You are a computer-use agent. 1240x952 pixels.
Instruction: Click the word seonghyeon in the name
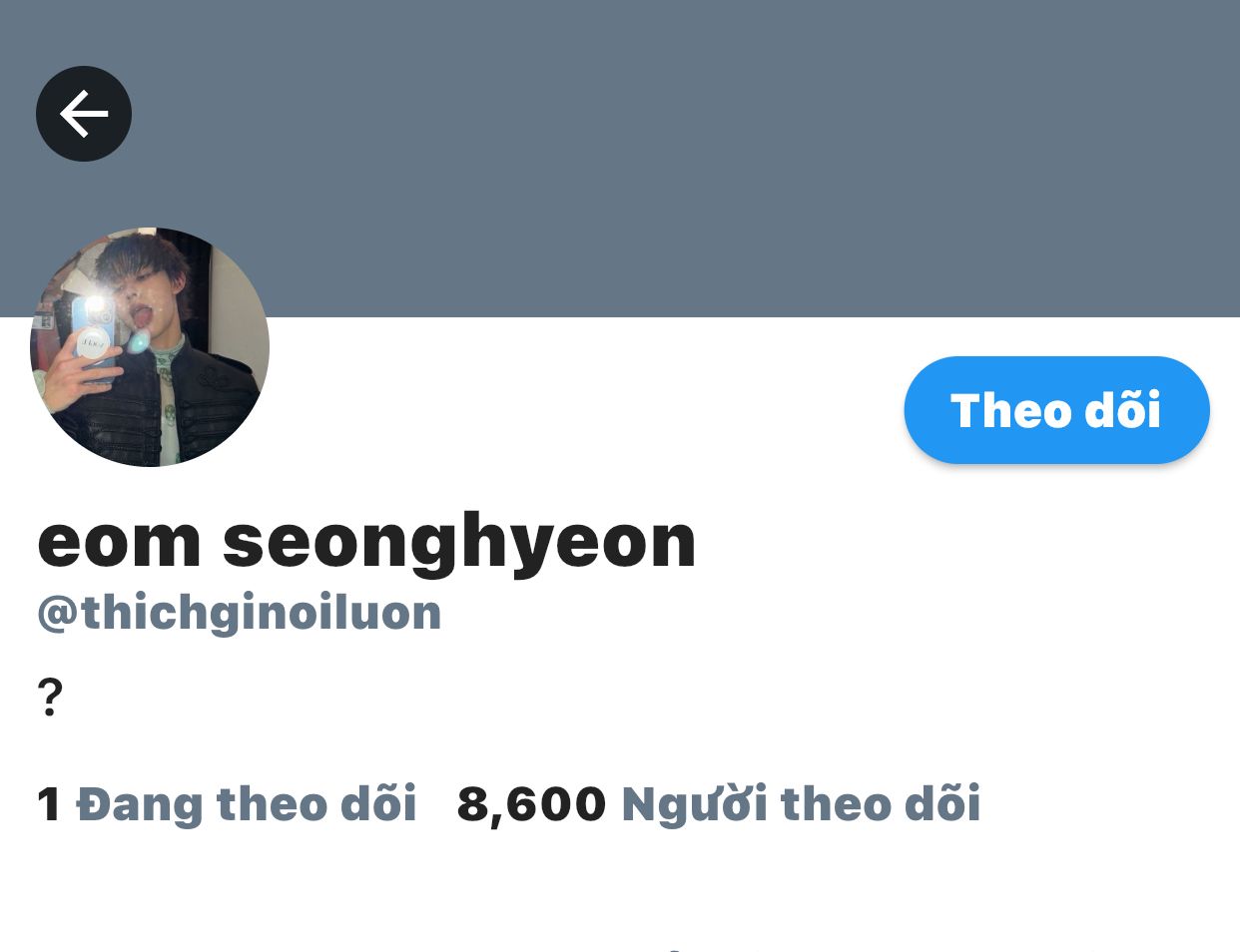tap(459, 543)
